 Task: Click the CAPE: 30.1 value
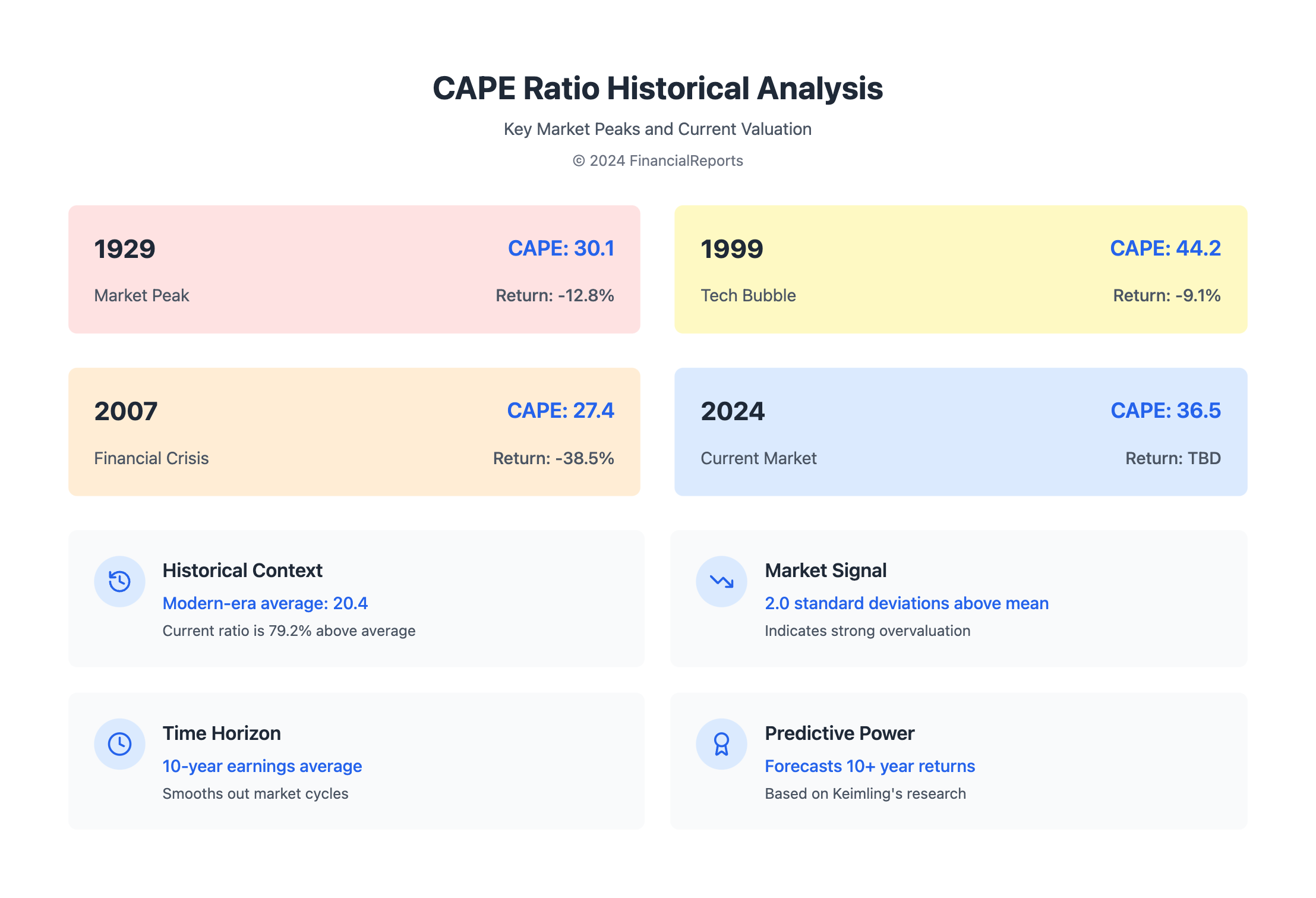[x=561, y=248]
